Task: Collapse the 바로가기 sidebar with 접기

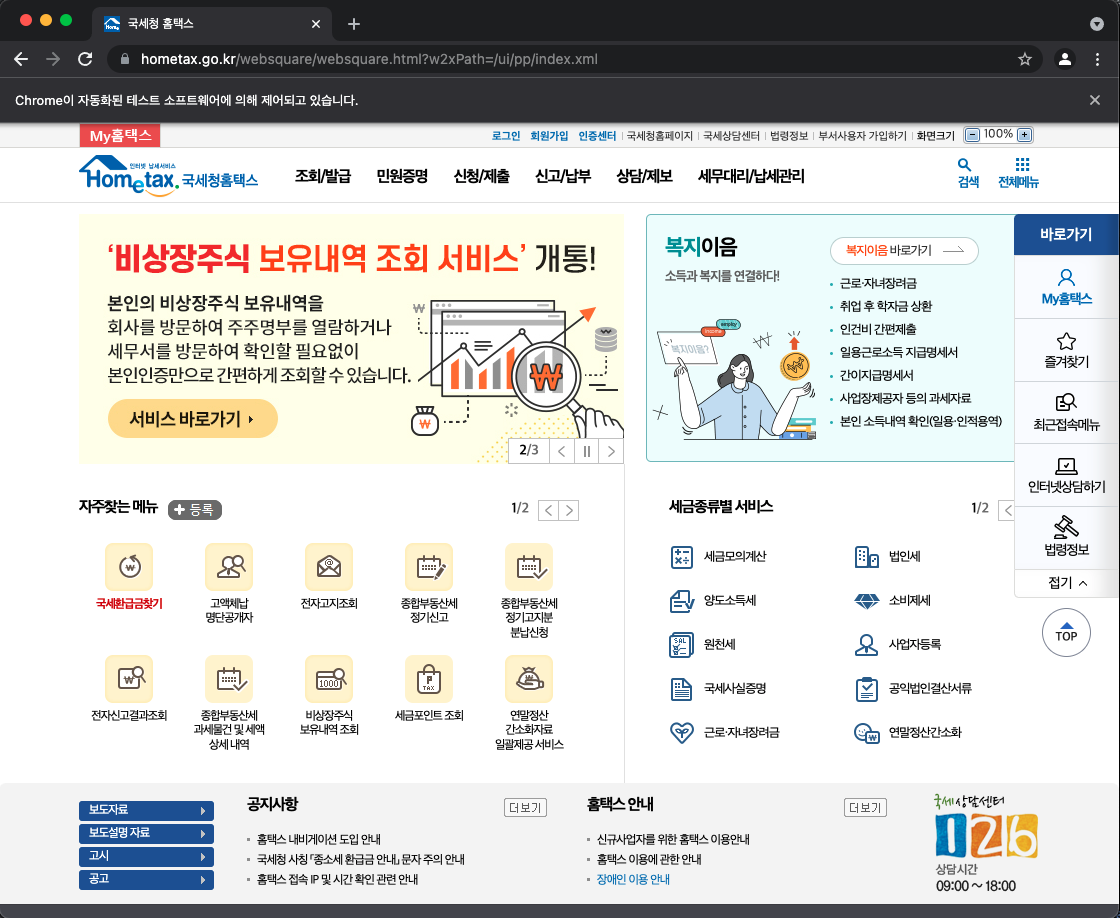Action: (1067, 583)
